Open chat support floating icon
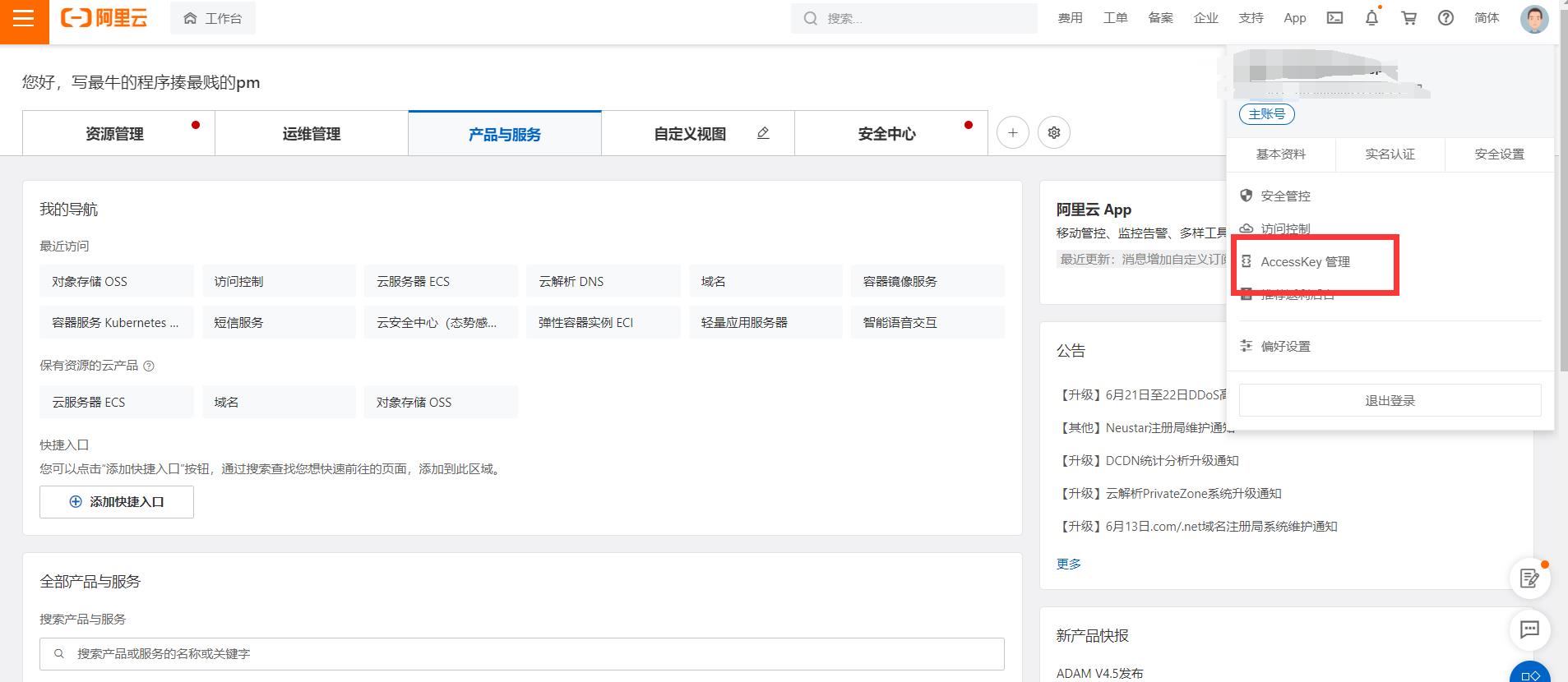The width and height of the screenshot is (1568, 682). (1530, 629)
